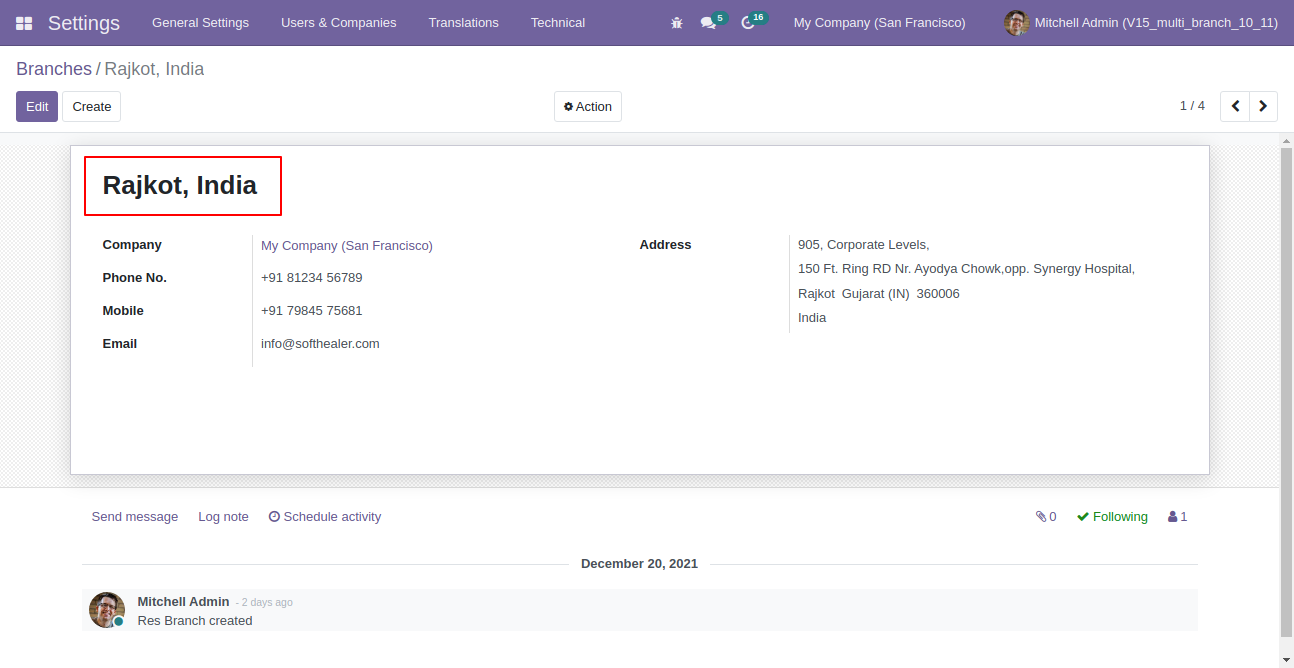Click the December 20, 2021 date separator
This screenshot has width=1294, height=668.
point(640,564)
